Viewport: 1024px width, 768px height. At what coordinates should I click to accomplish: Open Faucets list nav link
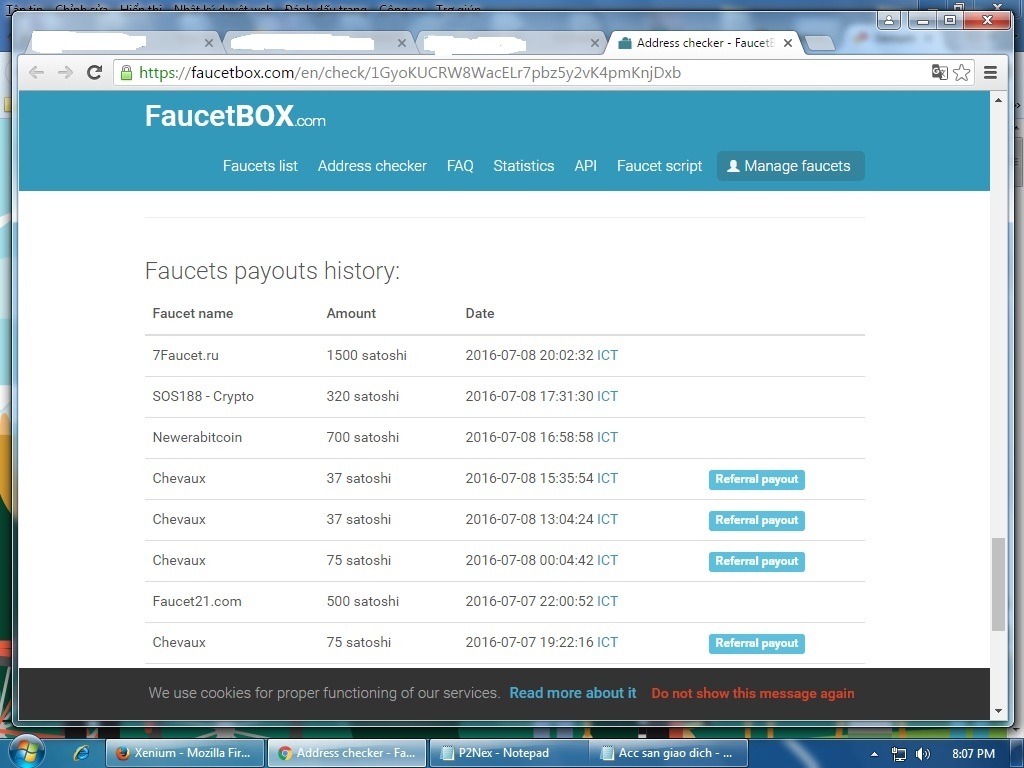[260, 166]
